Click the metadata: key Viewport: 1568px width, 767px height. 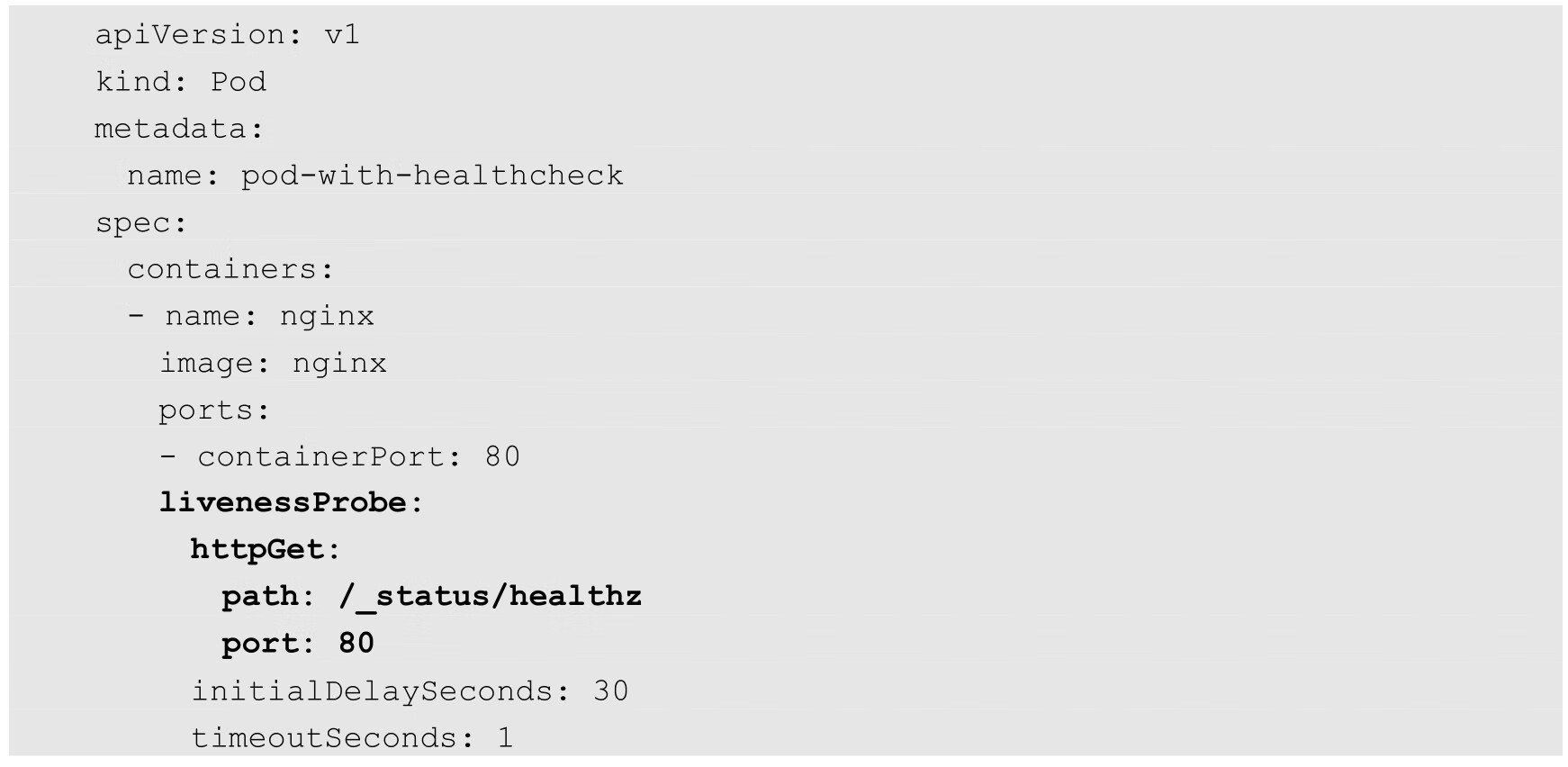coord(178,129)
